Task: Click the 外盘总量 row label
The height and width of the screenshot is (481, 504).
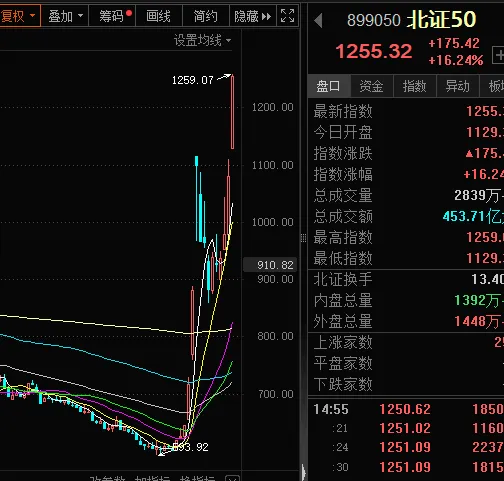Action: coord(343,321)
